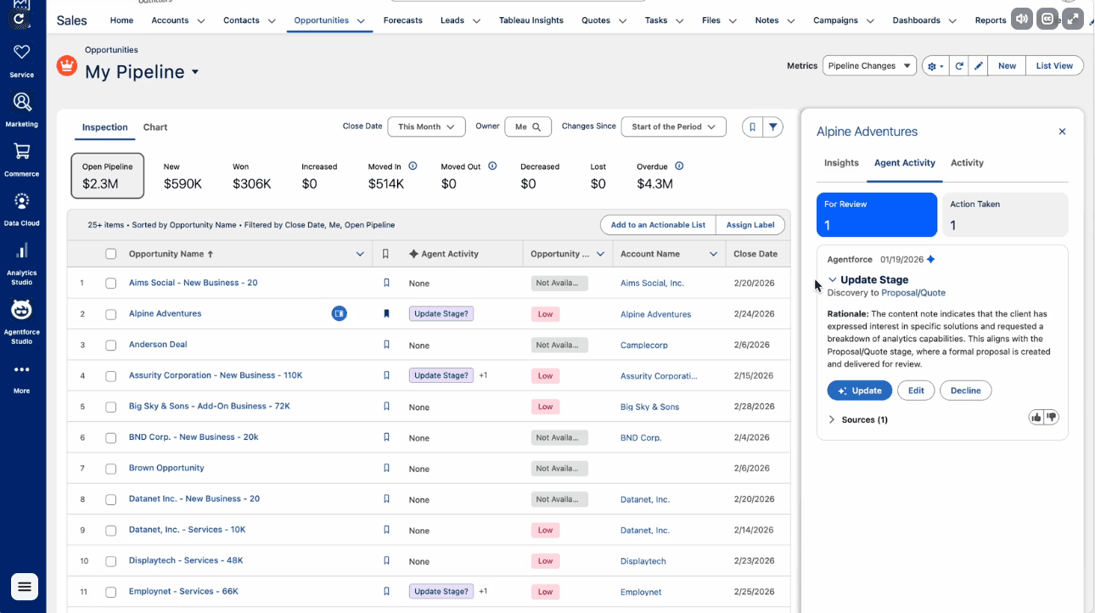Open the funnel filter icon
Viewport: 1095px width, 613px height.
click(x=773, y=127)
